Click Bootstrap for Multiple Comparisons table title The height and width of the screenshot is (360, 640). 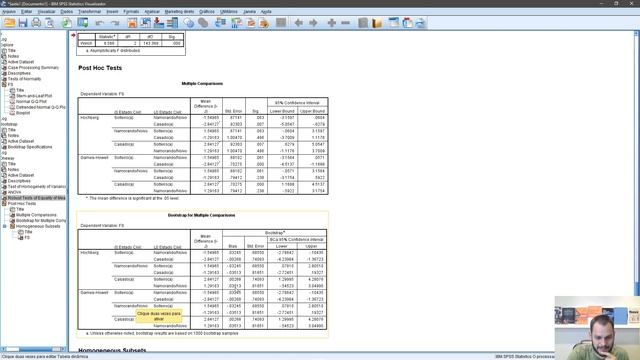point(202,215)
